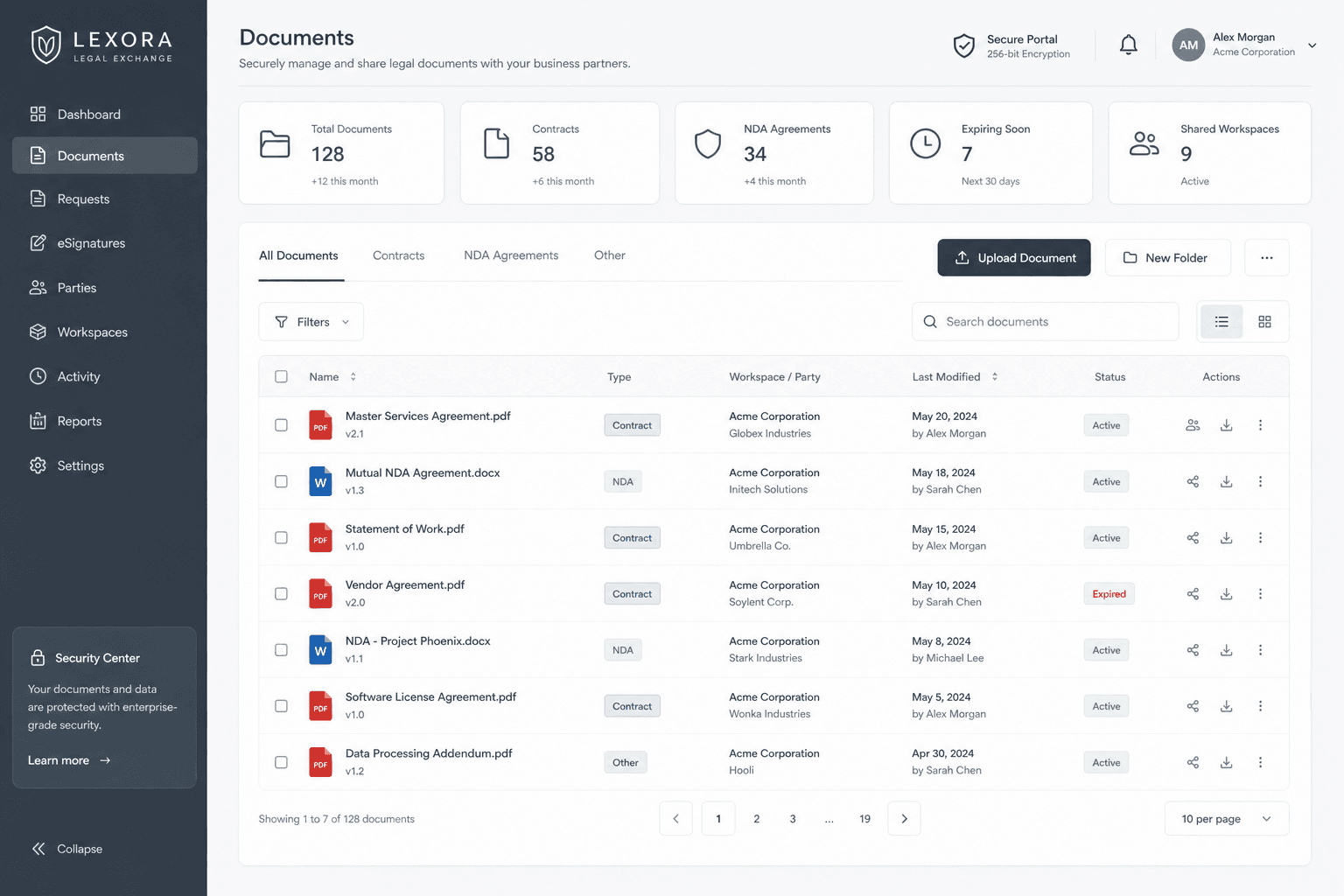Share Statement of Work.pdf

coord(1193,537)
